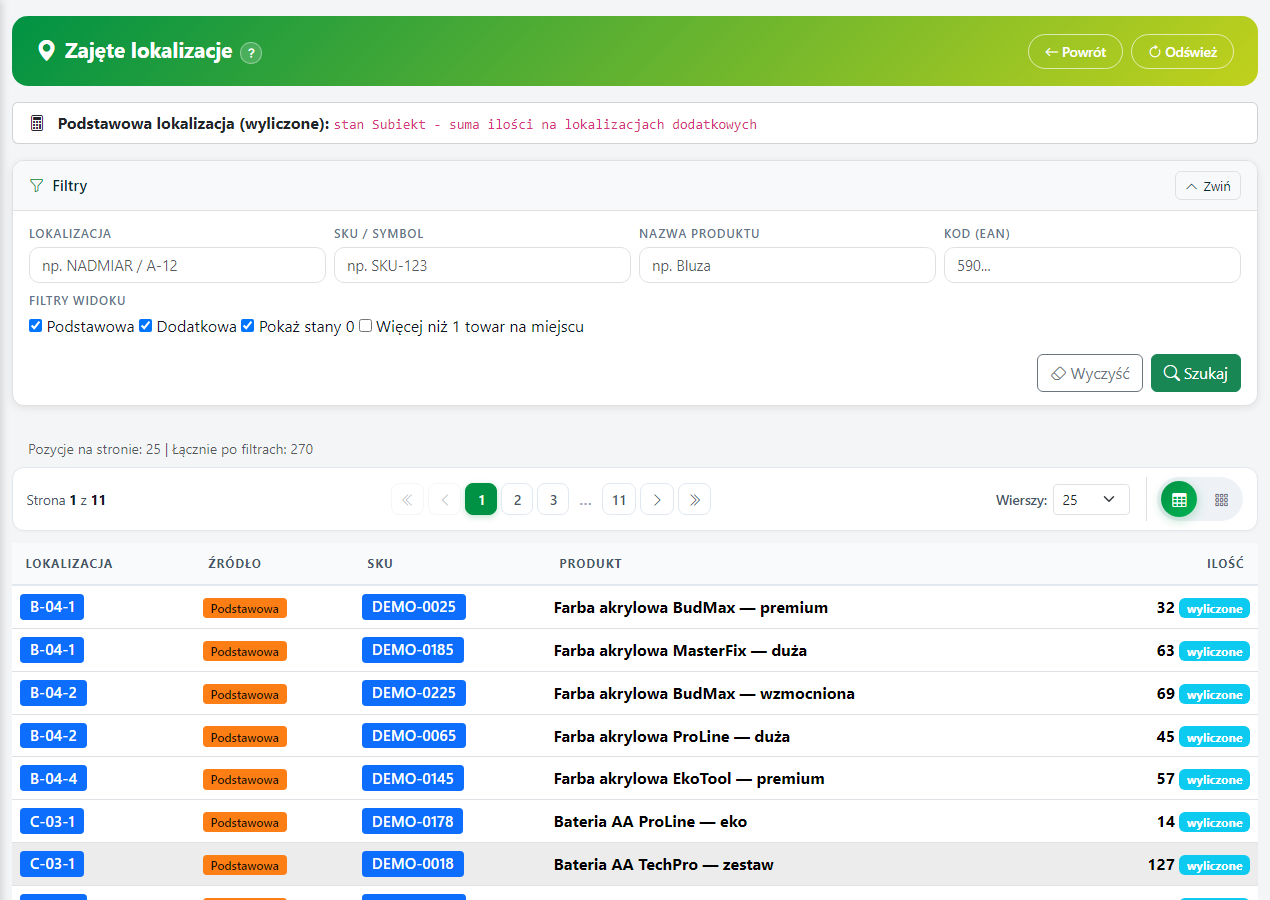Click the Odśwież button

click(x=1182, y=52)
